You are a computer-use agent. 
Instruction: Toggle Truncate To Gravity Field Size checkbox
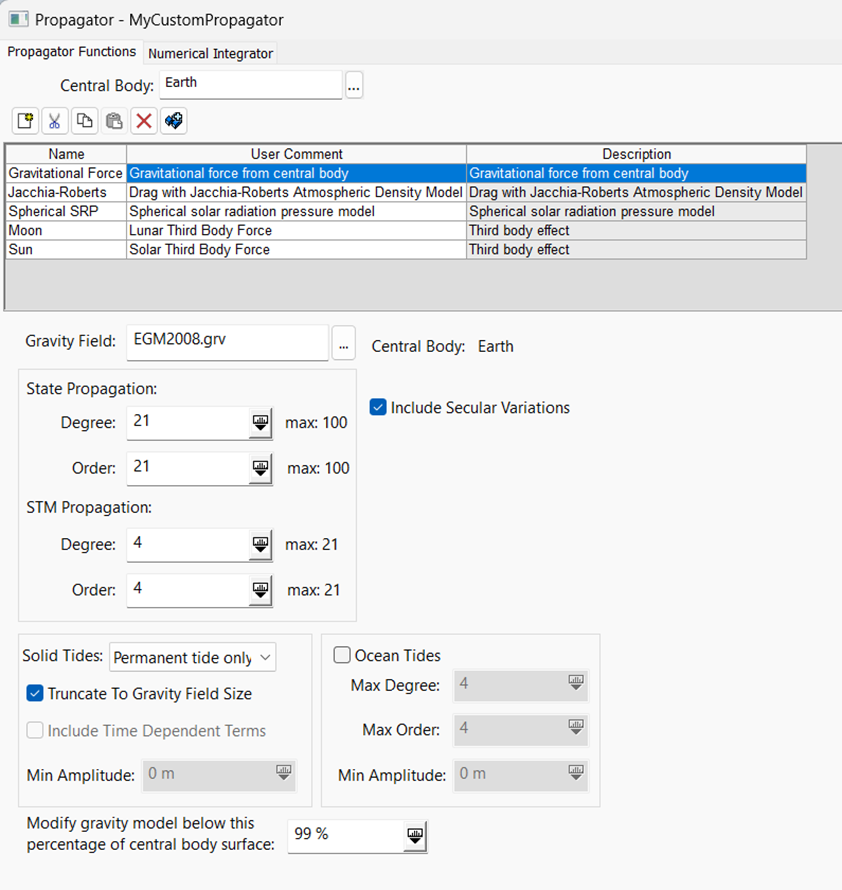(x=35, y=693)
